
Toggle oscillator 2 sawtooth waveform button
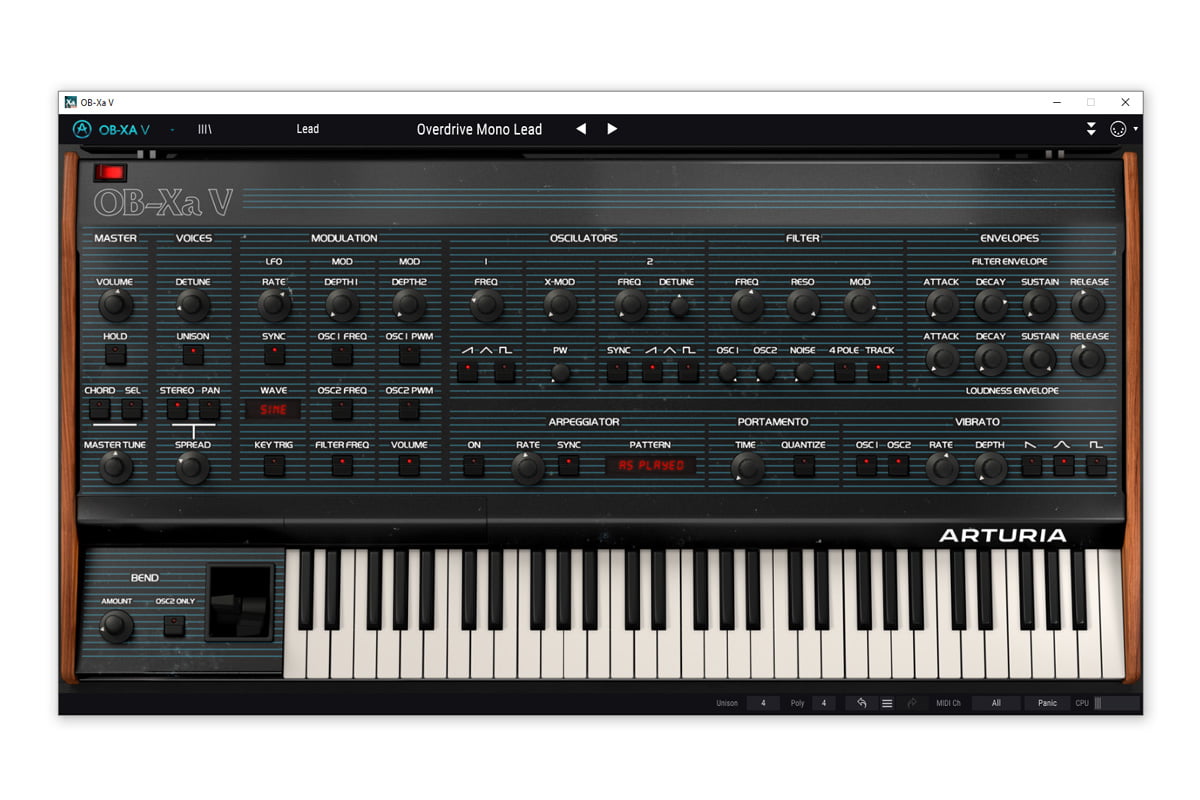pyautogui.click(x=653, y=372)
